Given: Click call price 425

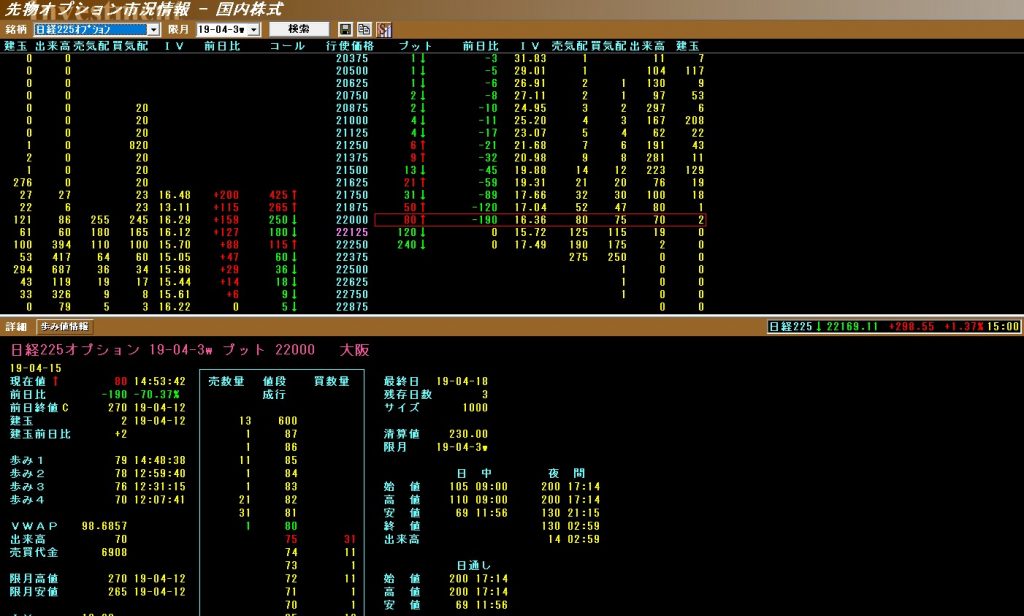Looking at the screenshot, I should (x=279, y=195).
